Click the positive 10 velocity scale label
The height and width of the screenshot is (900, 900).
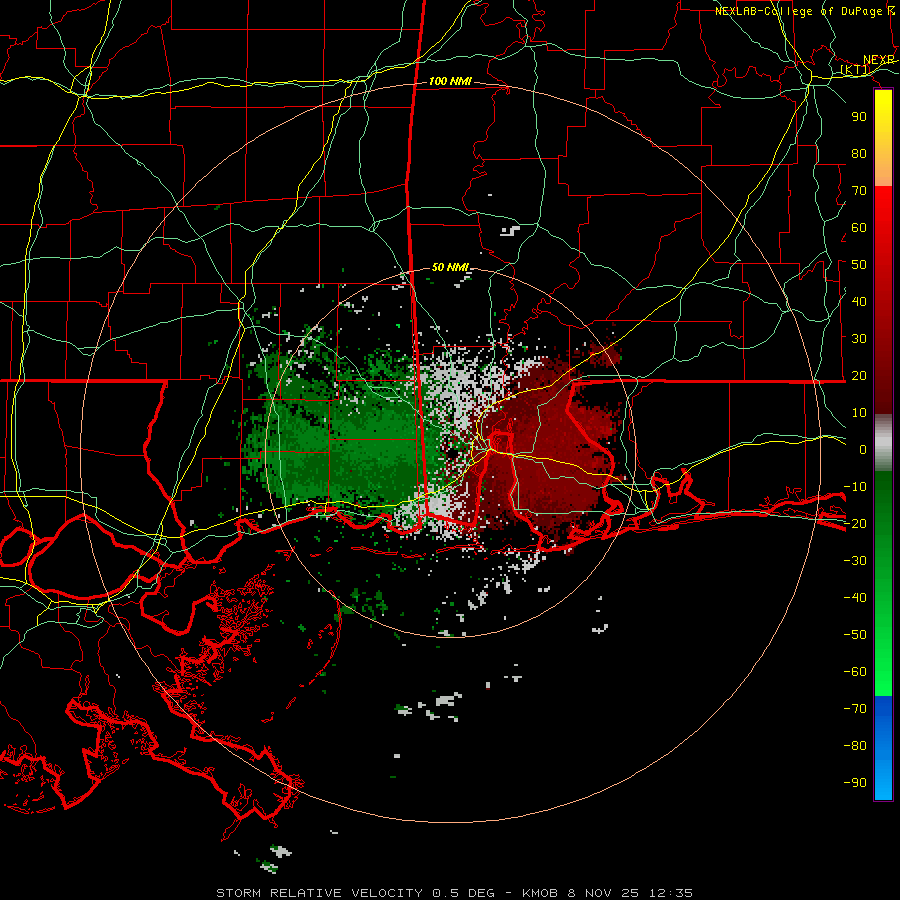point(859,413)
